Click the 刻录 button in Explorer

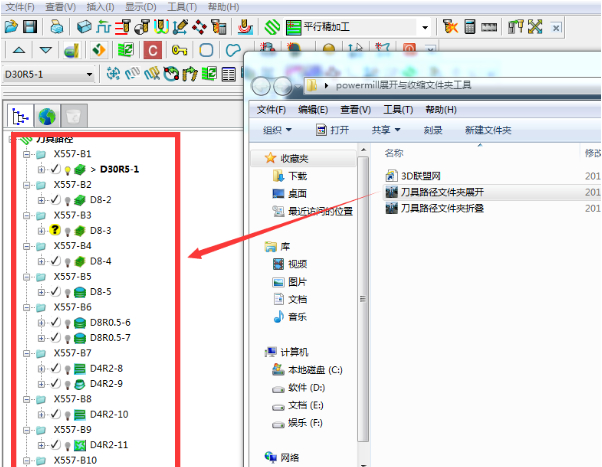coord(433,130)
